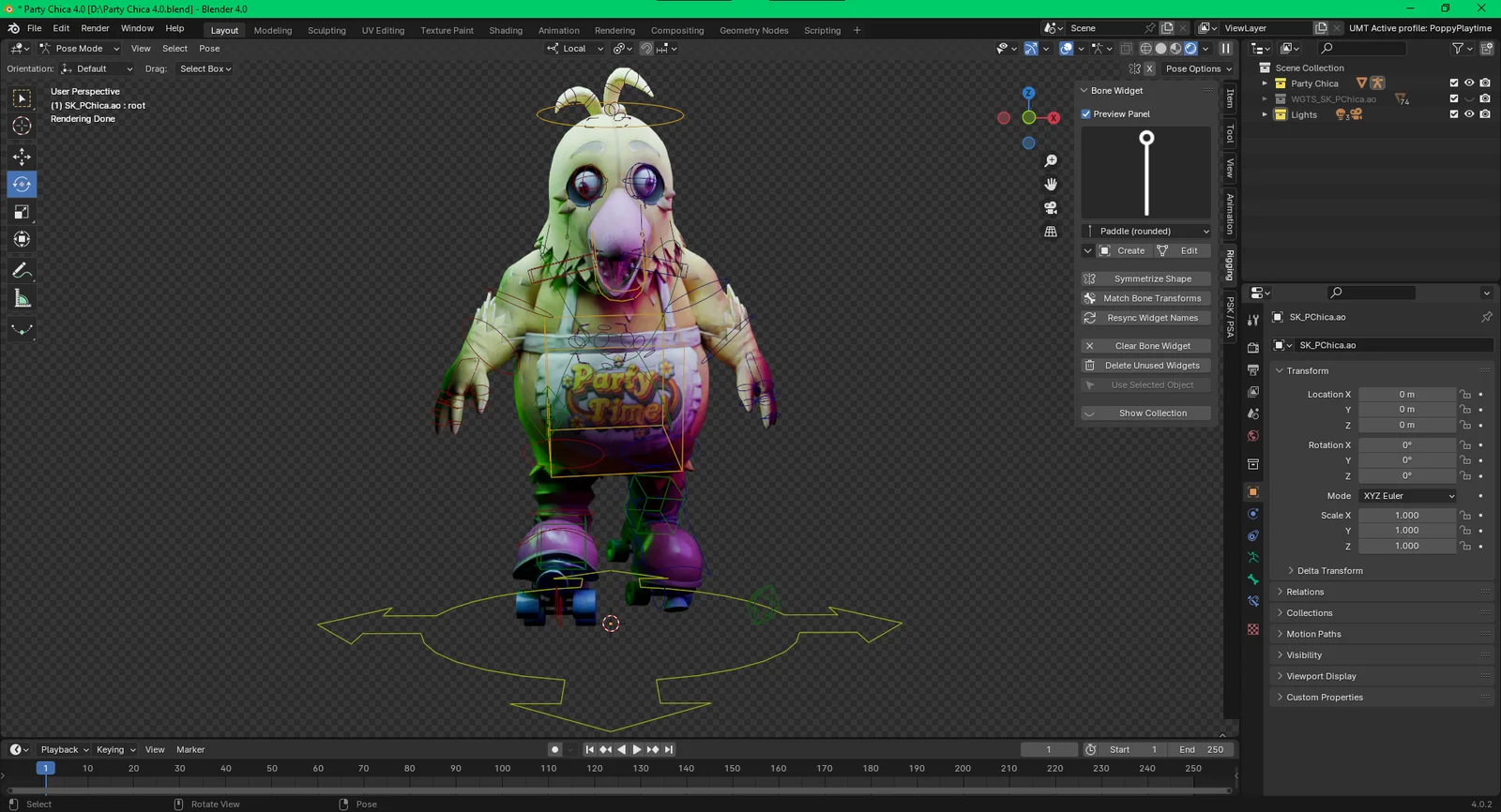
Task: Pin the SK_PChica.ao properties panel
Action: (1486, 317)
